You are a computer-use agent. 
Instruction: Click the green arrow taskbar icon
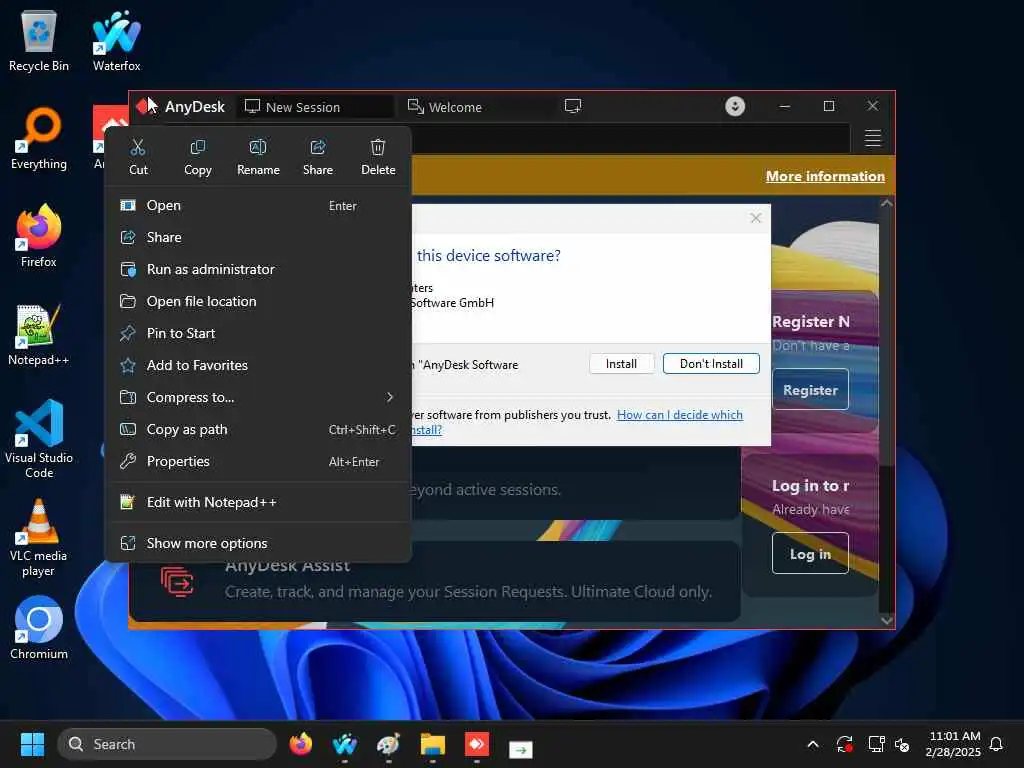point(520,749)
